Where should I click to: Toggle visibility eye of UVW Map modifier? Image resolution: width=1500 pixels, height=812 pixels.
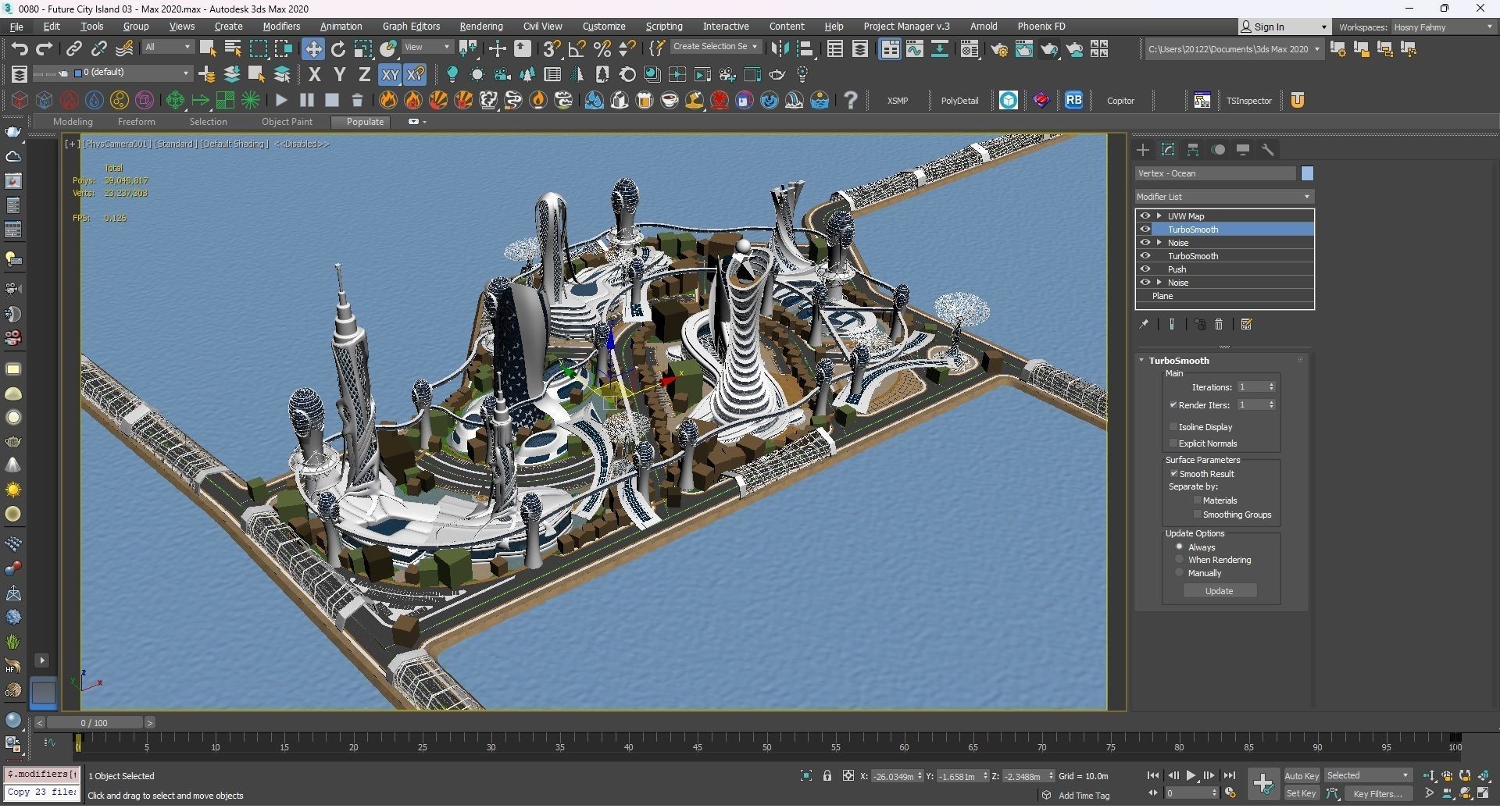[1145, 215]
